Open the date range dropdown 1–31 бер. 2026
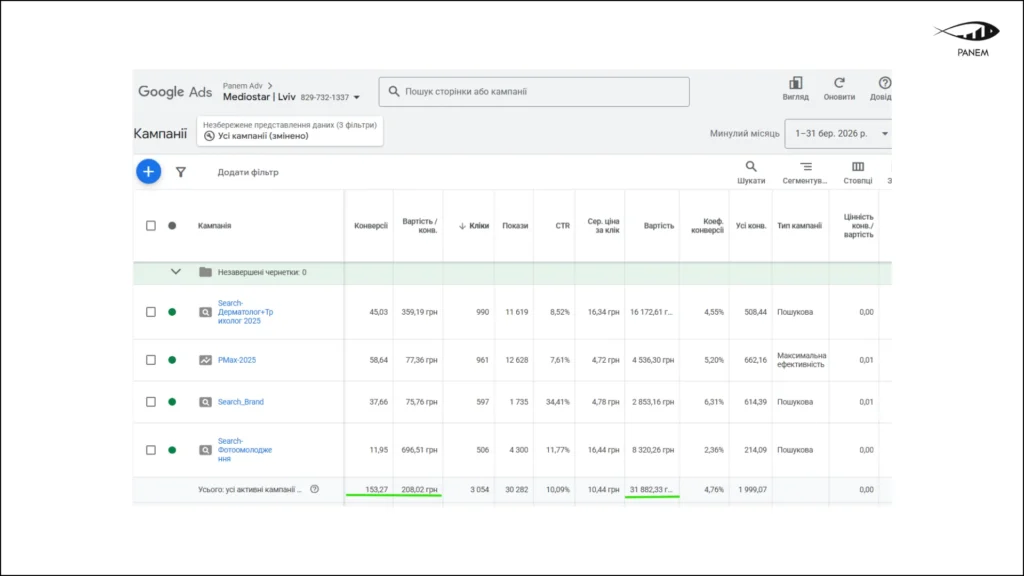The width and height of the screenshot is (1024, 576). tap(839, 133)
